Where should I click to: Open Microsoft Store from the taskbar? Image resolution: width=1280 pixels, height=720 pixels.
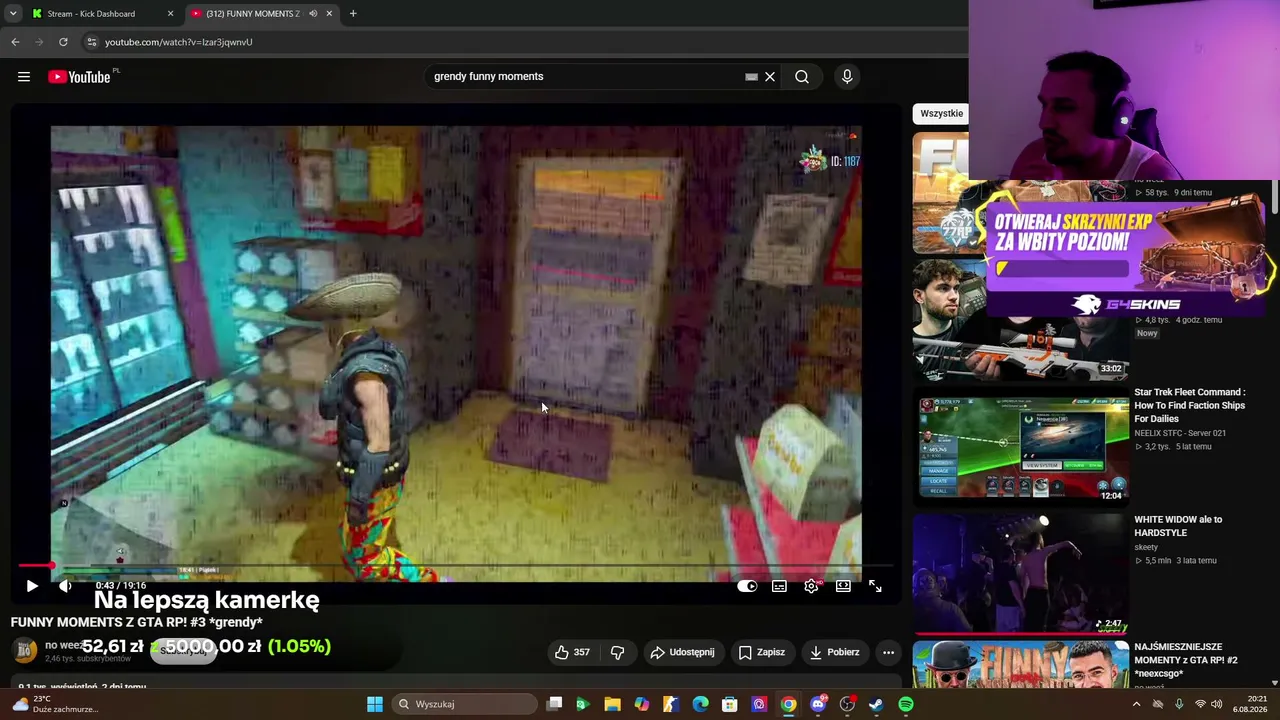coord(730,704)
